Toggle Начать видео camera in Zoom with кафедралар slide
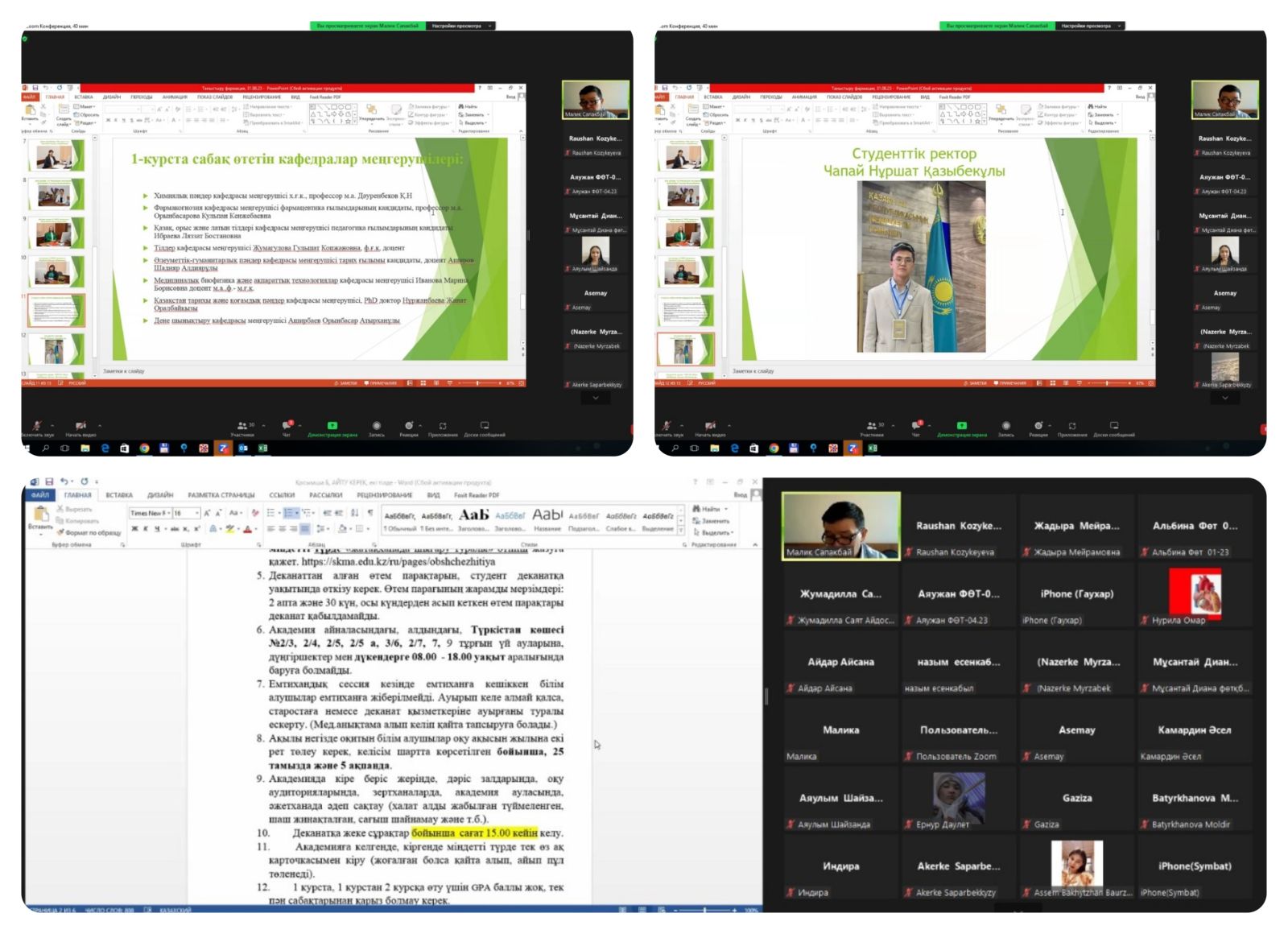Image resolution: width=1288 pixels, height=934 pixels. [80, 428]
